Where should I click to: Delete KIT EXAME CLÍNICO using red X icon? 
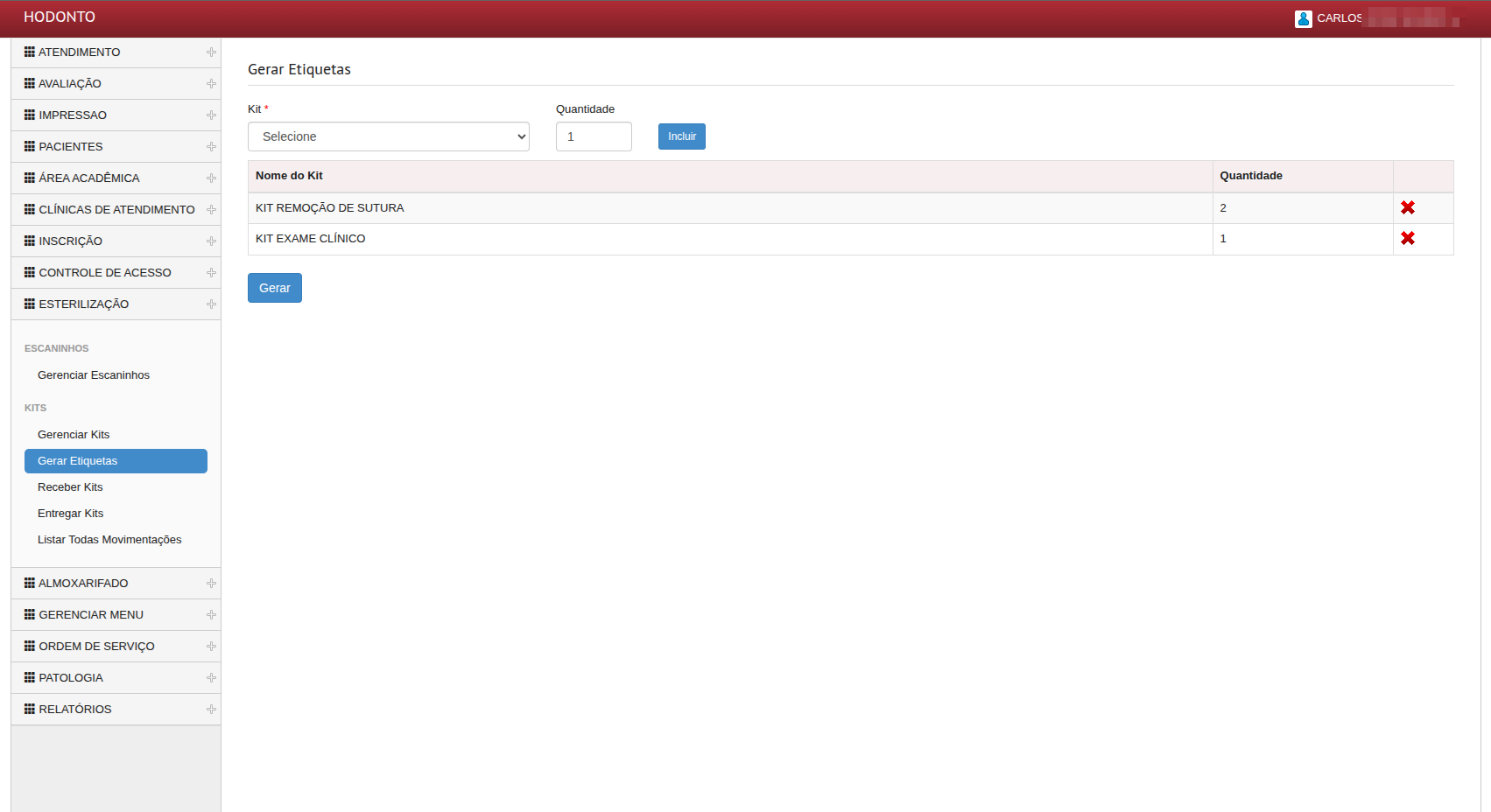(1407, 238)
